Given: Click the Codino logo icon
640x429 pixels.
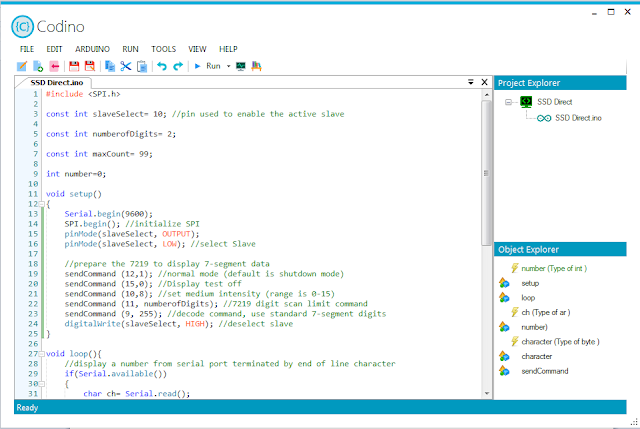Looking at the screenshot, I should click(22, 27).
